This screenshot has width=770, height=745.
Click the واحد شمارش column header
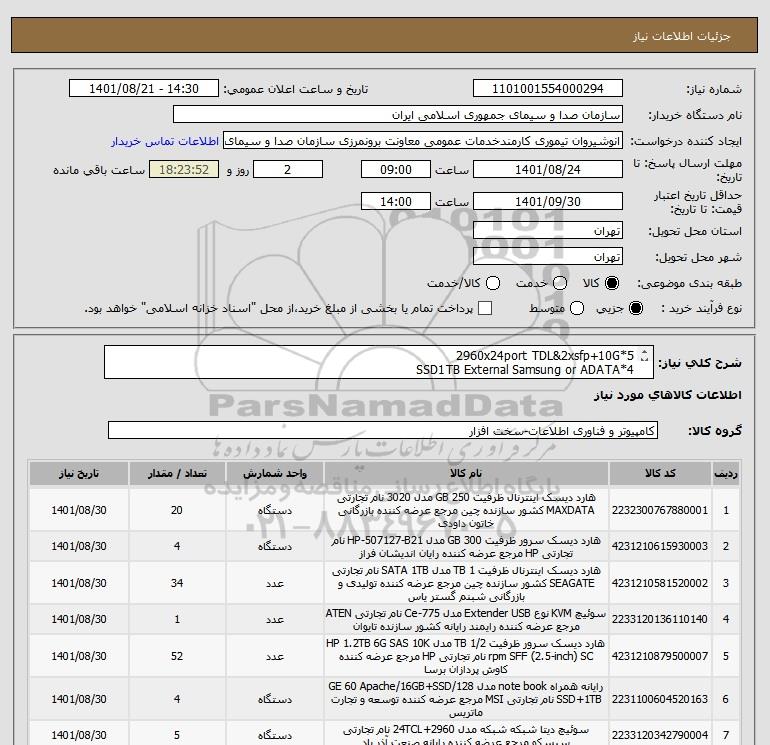coord(275,473)
